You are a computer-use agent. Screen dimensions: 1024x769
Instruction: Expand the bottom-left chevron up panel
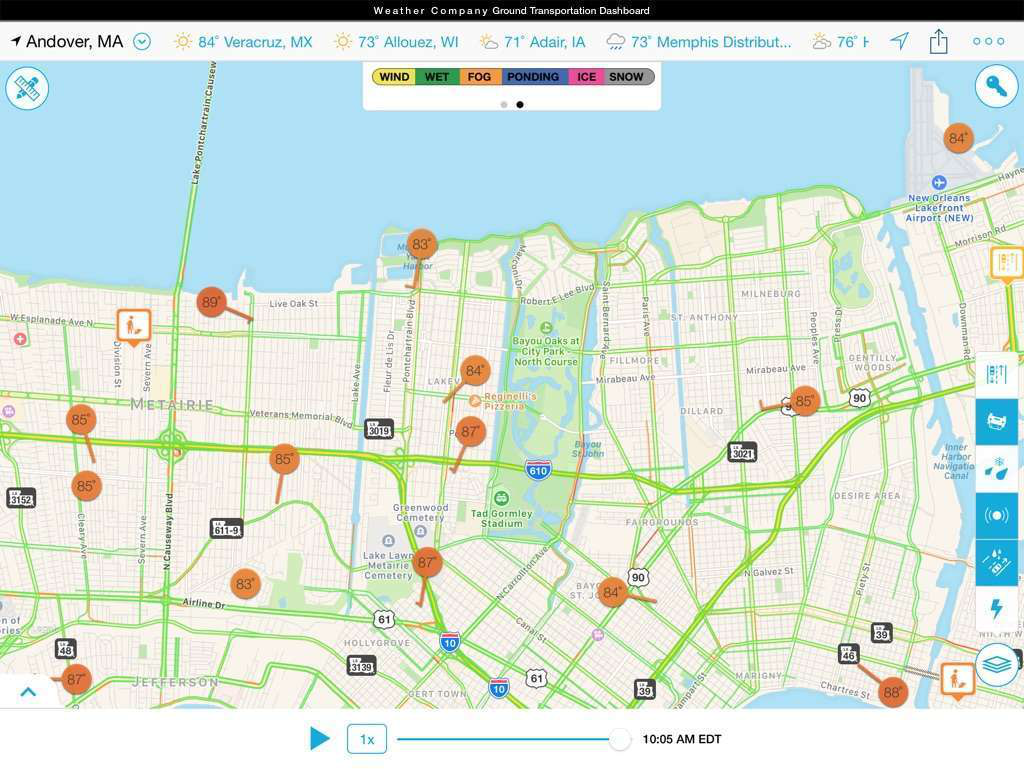coord(28,691)
